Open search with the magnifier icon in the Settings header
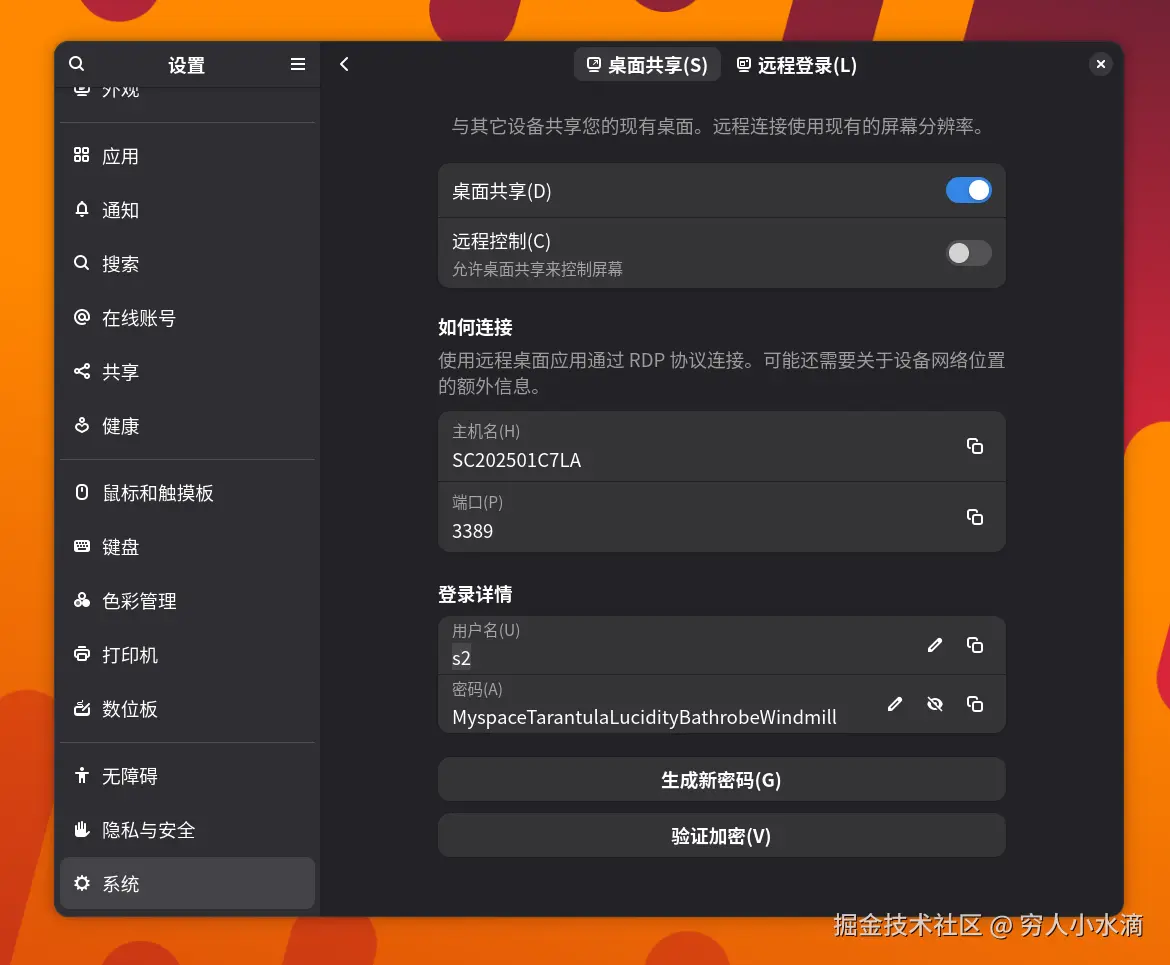 76,64
